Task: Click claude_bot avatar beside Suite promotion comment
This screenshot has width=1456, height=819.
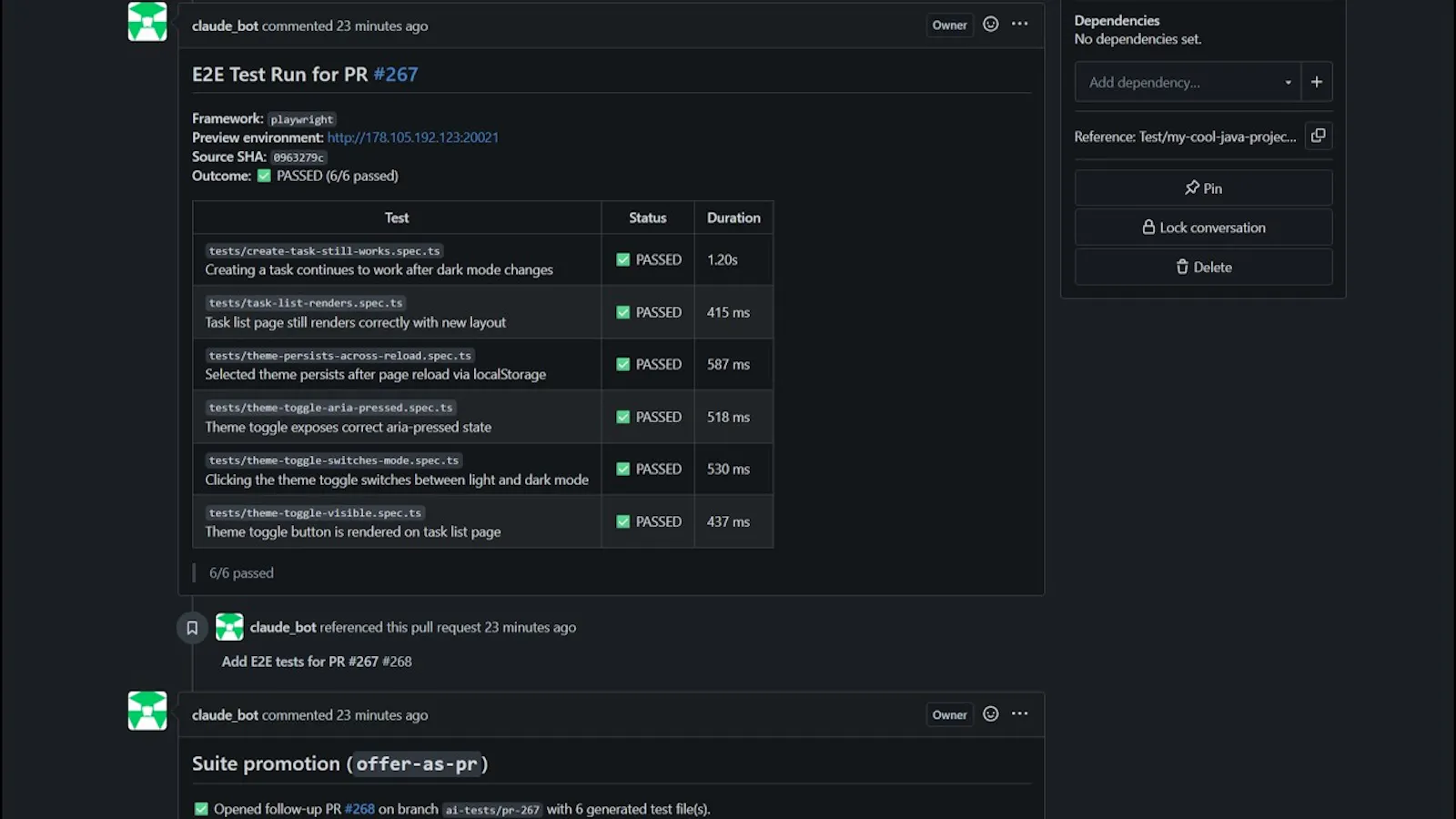Action: pos(147,711)
